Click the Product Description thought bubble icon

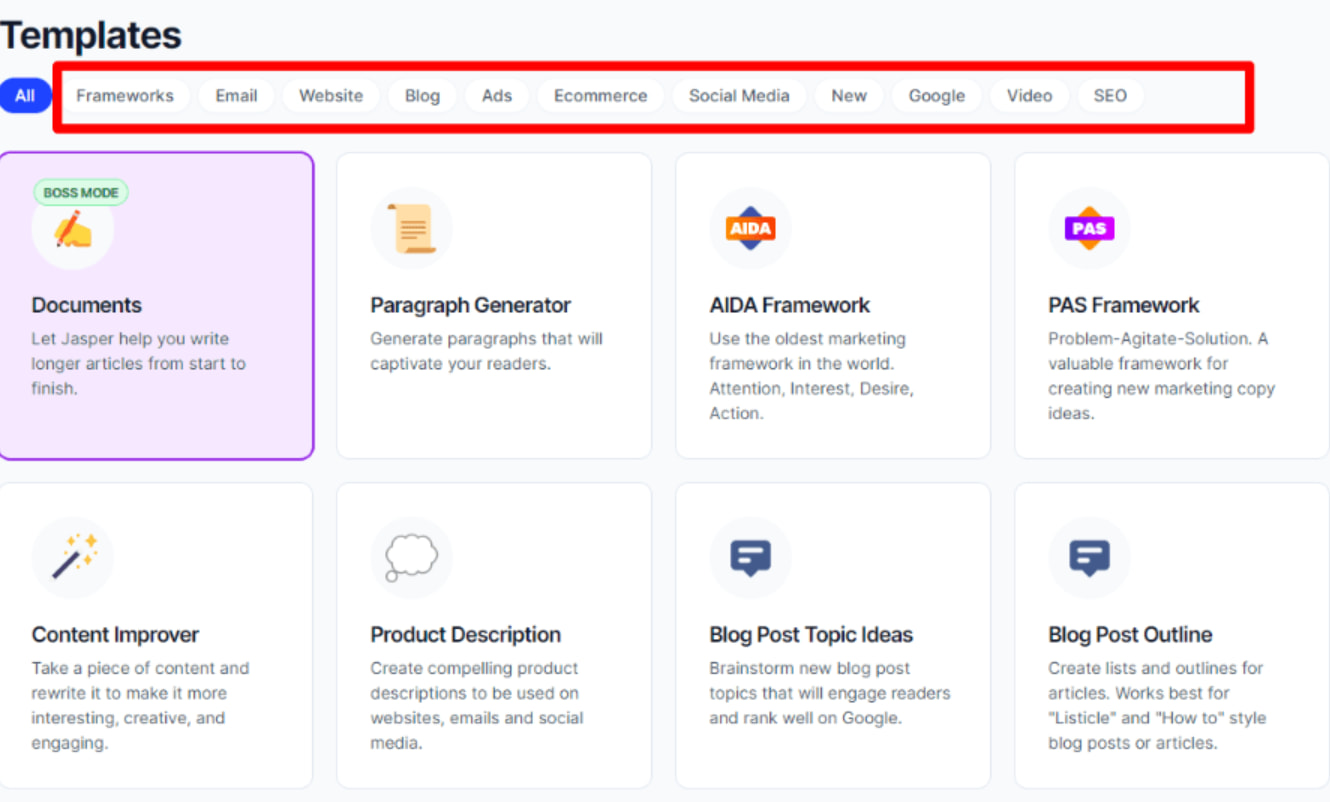[411, 557]
